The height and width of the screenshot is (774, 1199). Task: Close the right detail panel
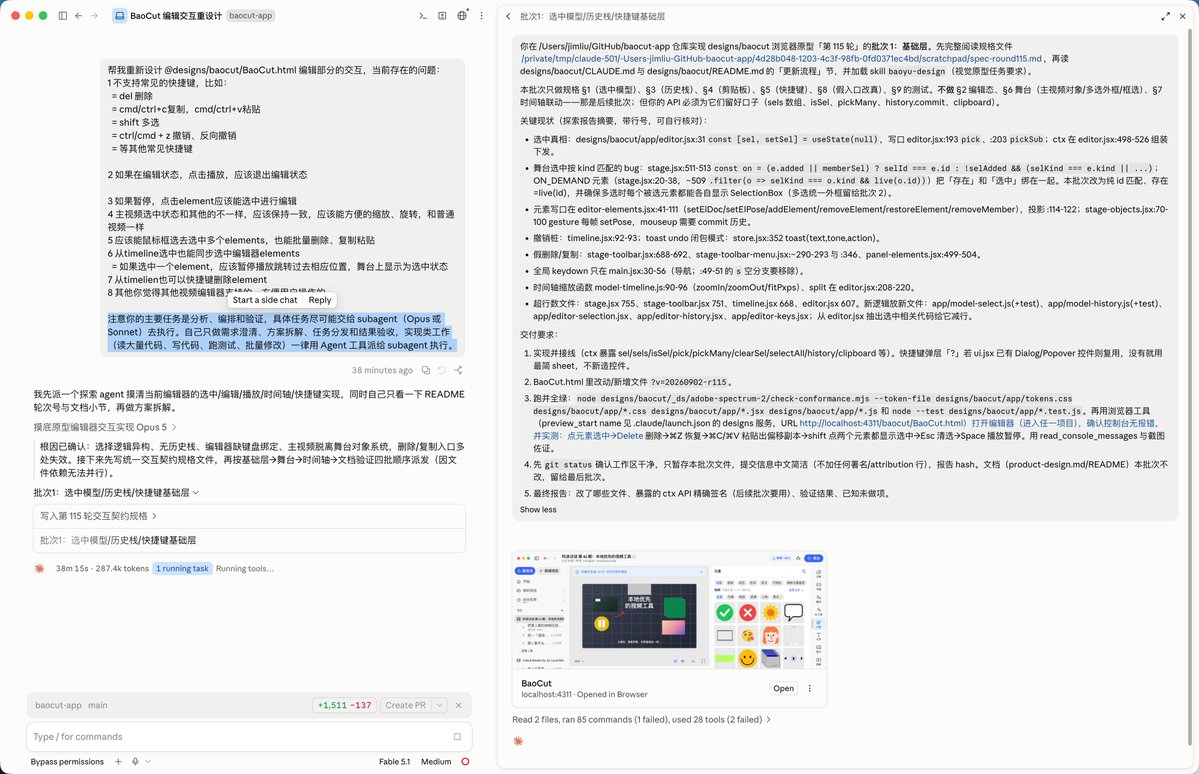pyautogui.click(x=1183, y=16)
